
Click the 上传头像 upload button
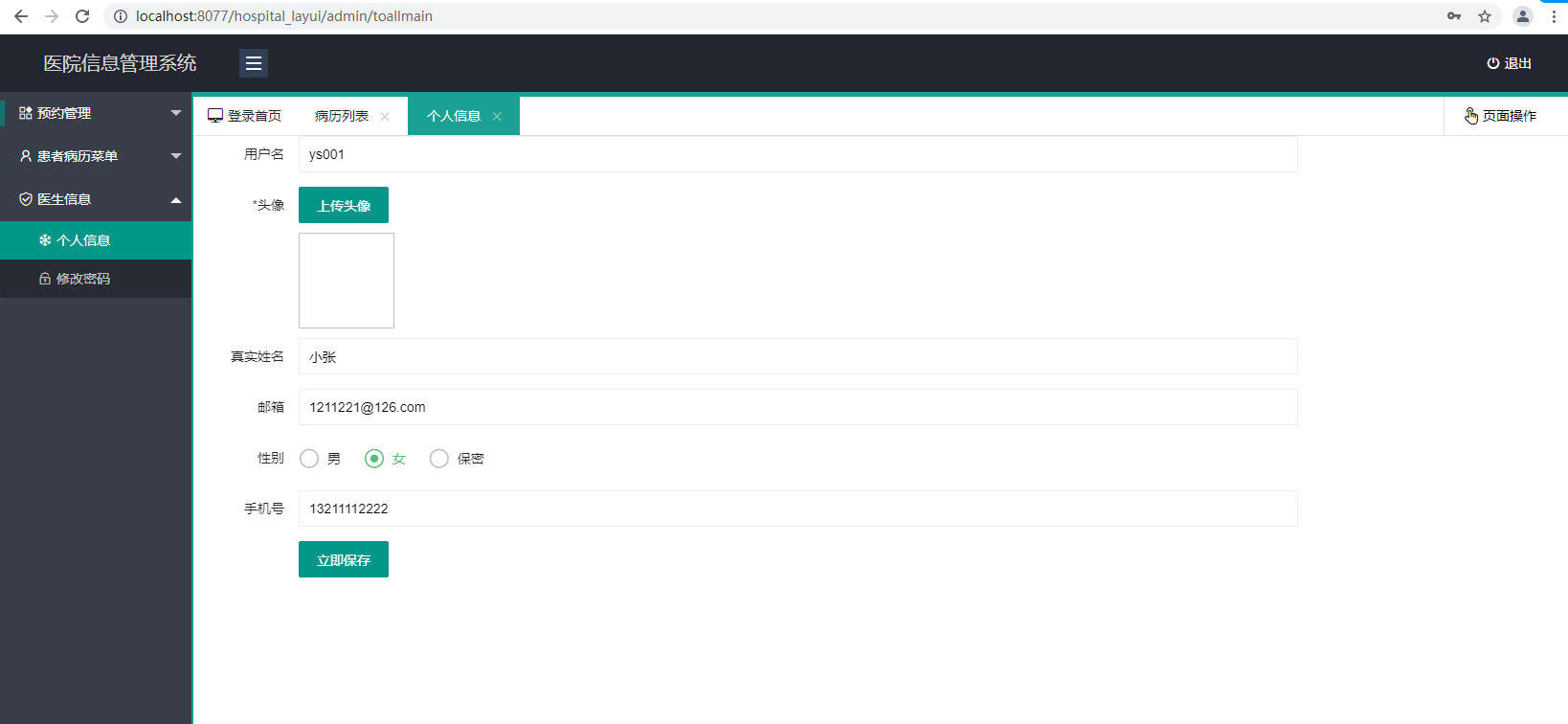[344, 205]
